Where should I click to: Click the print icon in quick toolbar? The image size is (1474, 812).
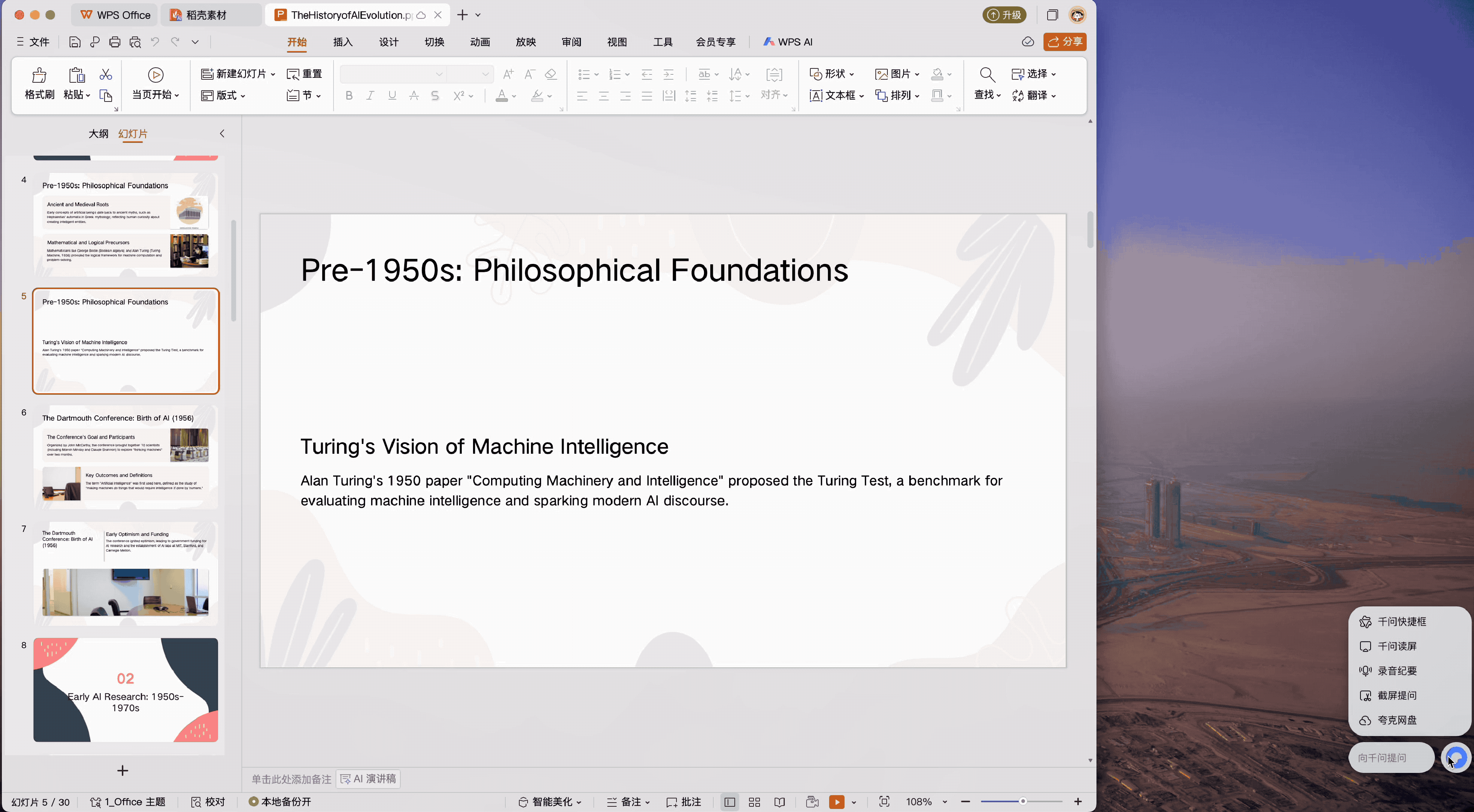pyautogui.click(x=114, y=42)
